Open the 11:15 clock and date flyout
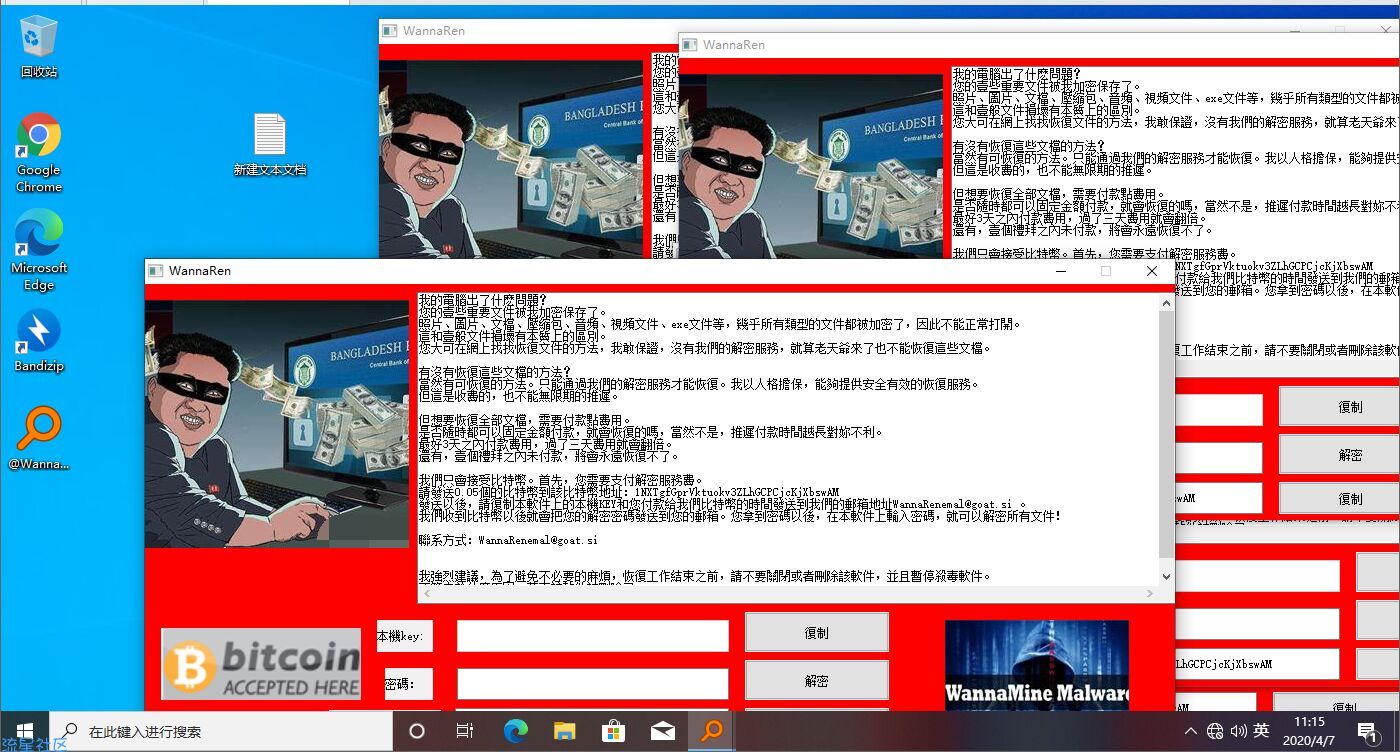 coord(1309,731)
